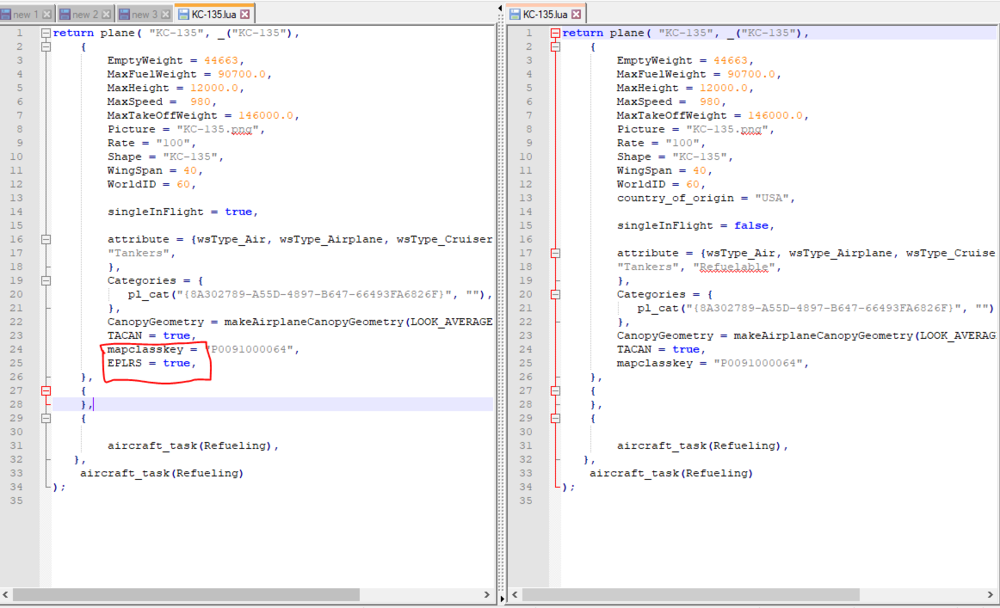The width and height of the screenshot is (1000, 608).
Task: Click right-scroll arrow of right pane scrollbar
Action: [990, 595]
